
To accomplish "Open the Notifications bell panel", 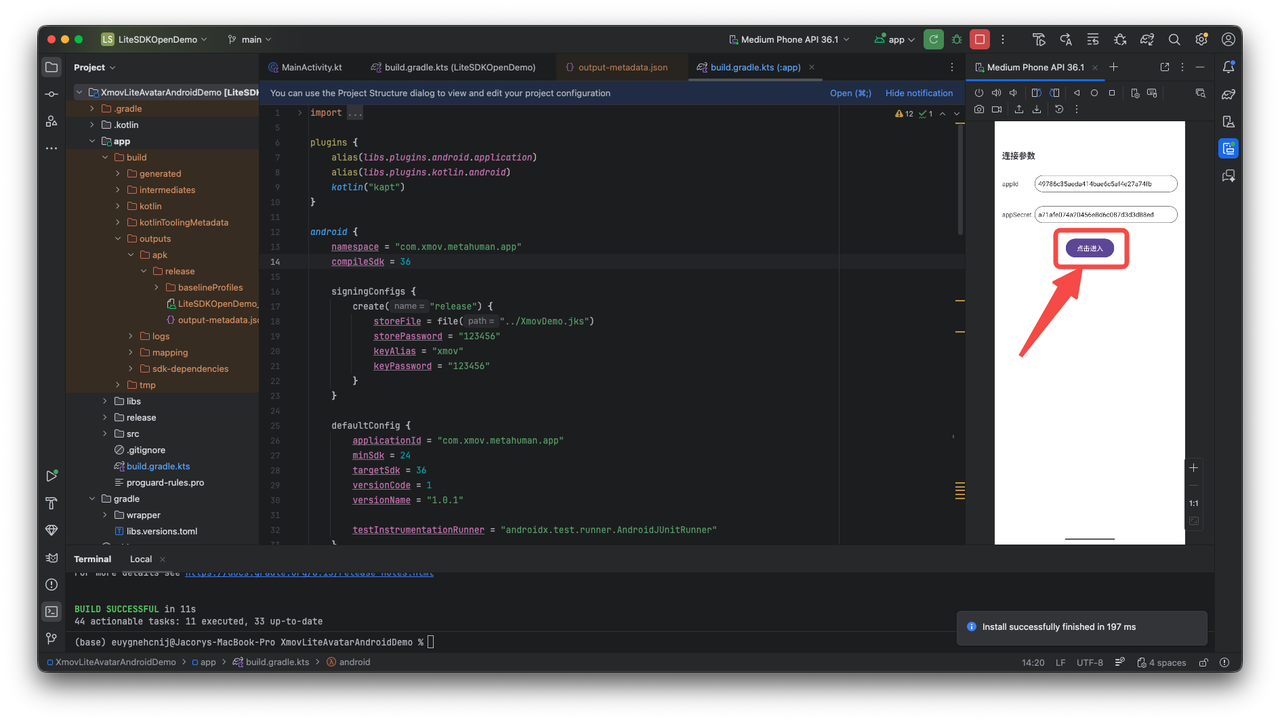I will coord(1228,67).
